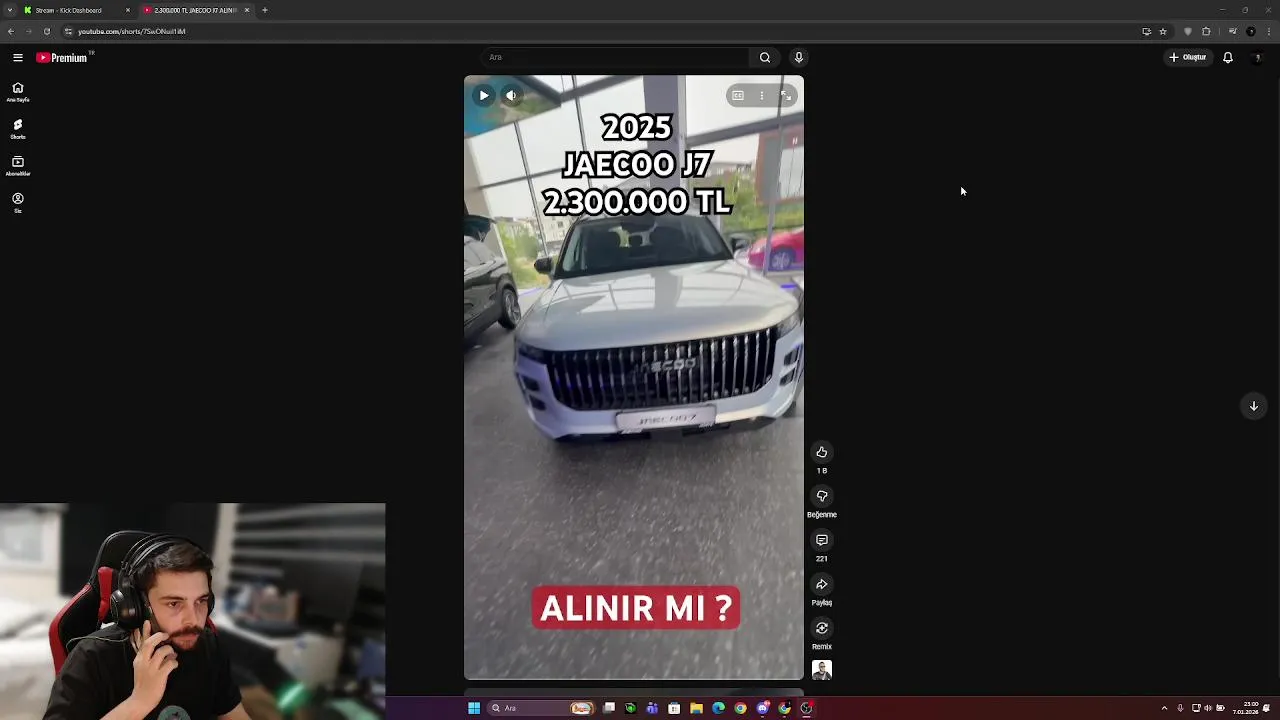Reload the YouTube page
Image resolution: width=1280 pixels, height=720 pixels.
tap(46, 31)
